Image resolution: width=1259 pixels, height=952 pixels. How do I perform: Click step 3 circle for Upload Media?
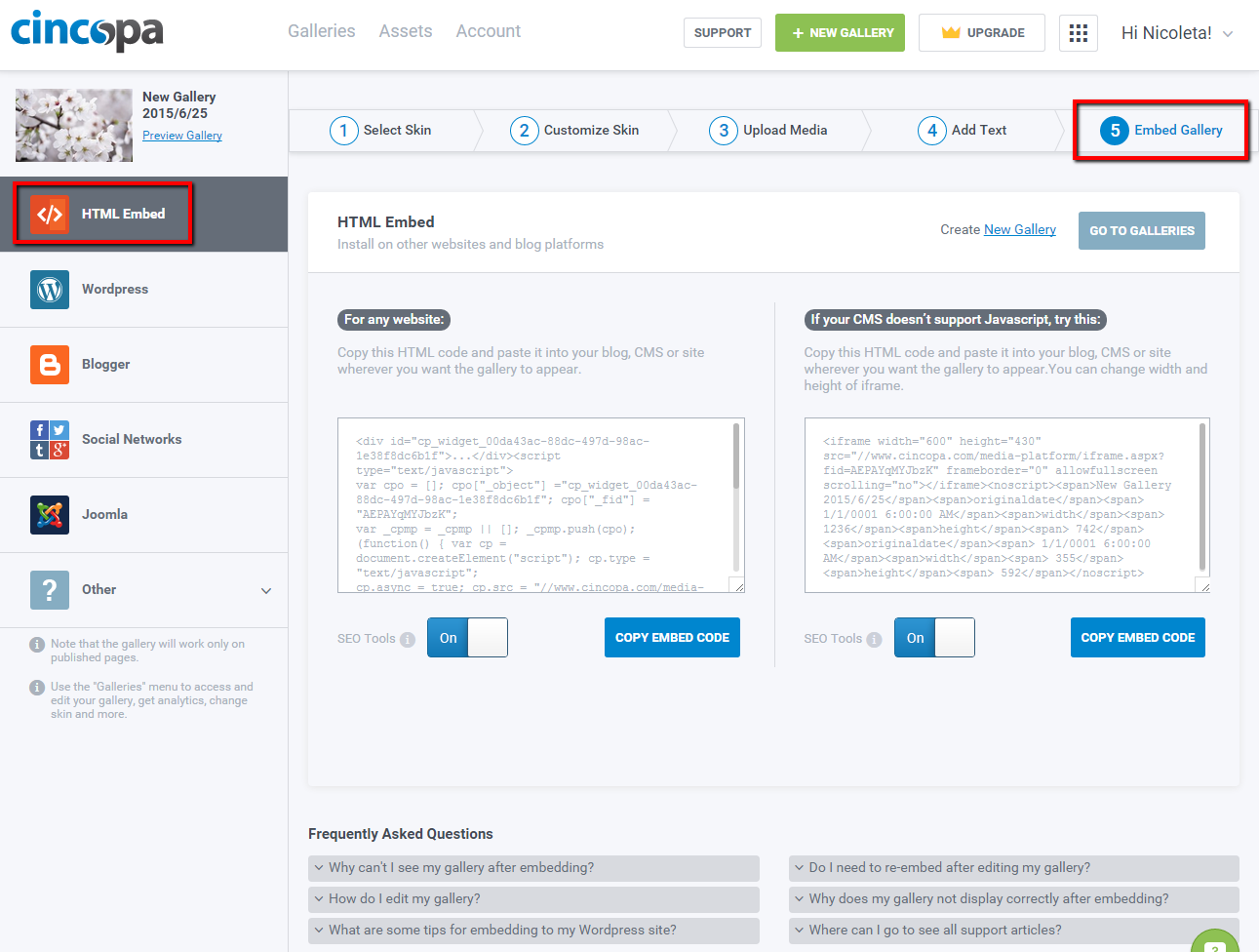pos(724,131)
